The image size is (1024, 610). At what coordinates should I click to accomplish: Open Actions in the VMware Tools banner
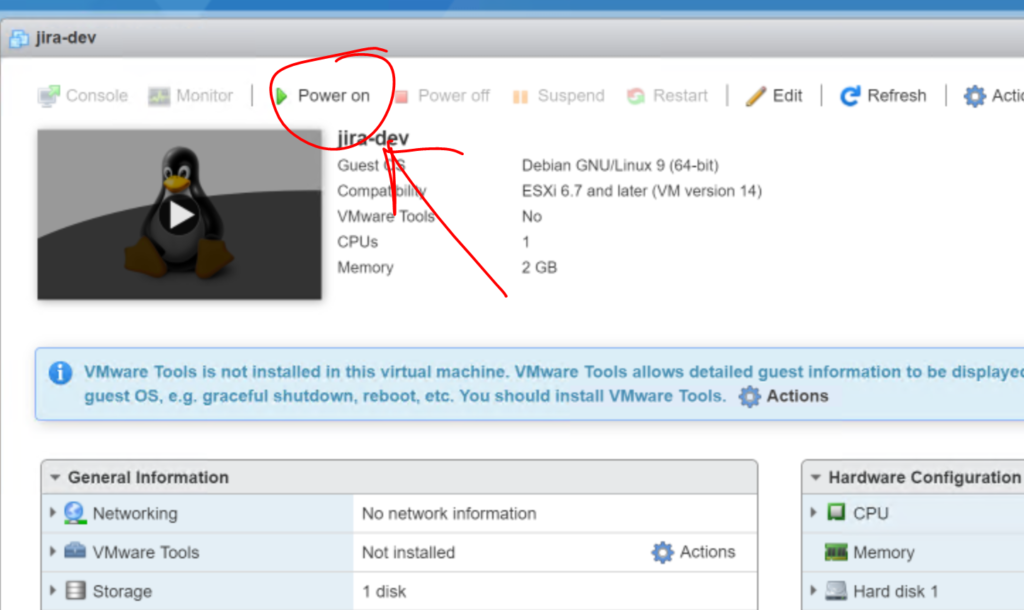click(784, 396)
